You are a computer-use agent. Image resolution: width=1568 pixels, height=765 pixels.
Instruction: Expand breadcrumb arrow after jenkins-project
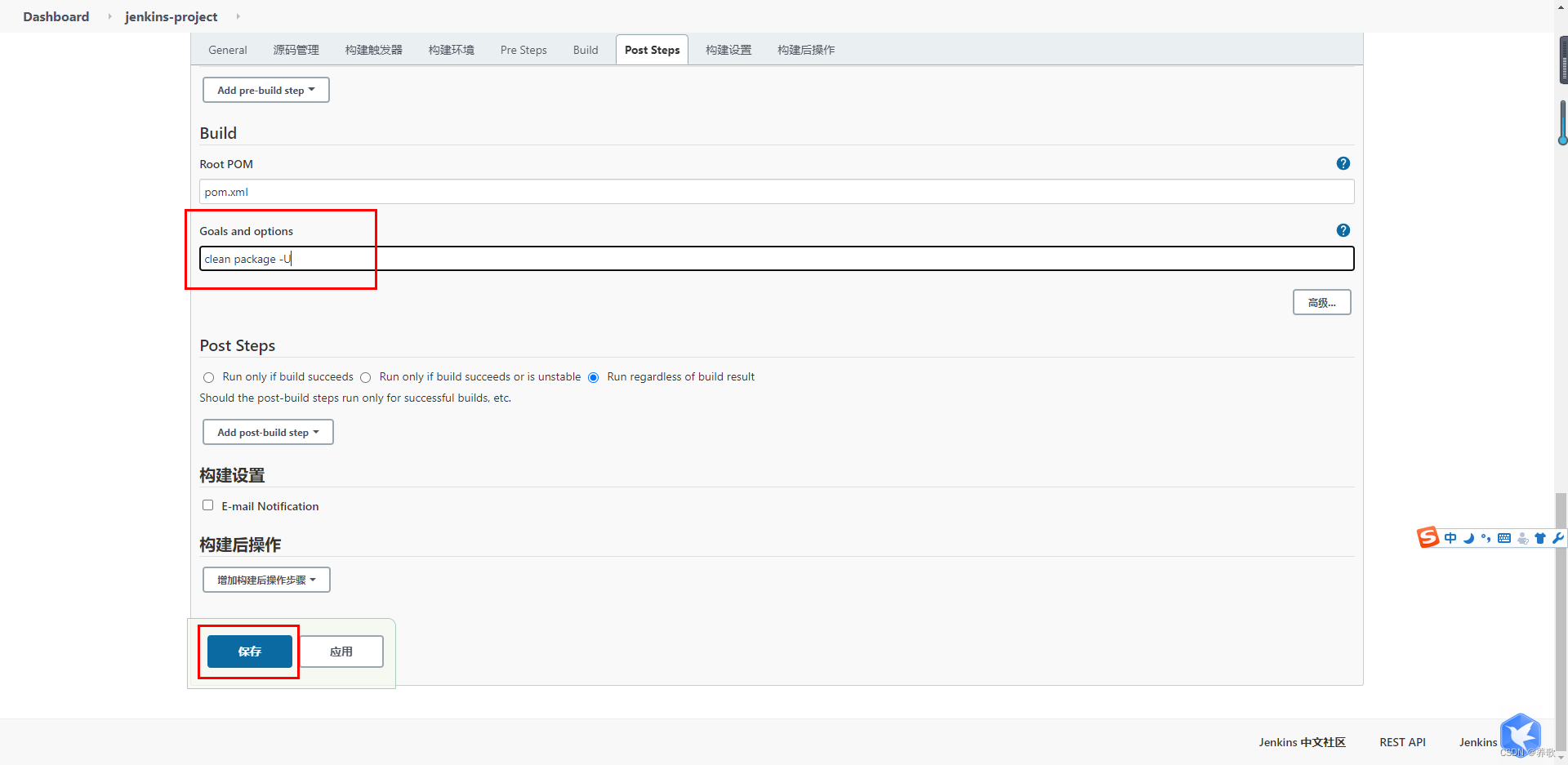[238, 16]
